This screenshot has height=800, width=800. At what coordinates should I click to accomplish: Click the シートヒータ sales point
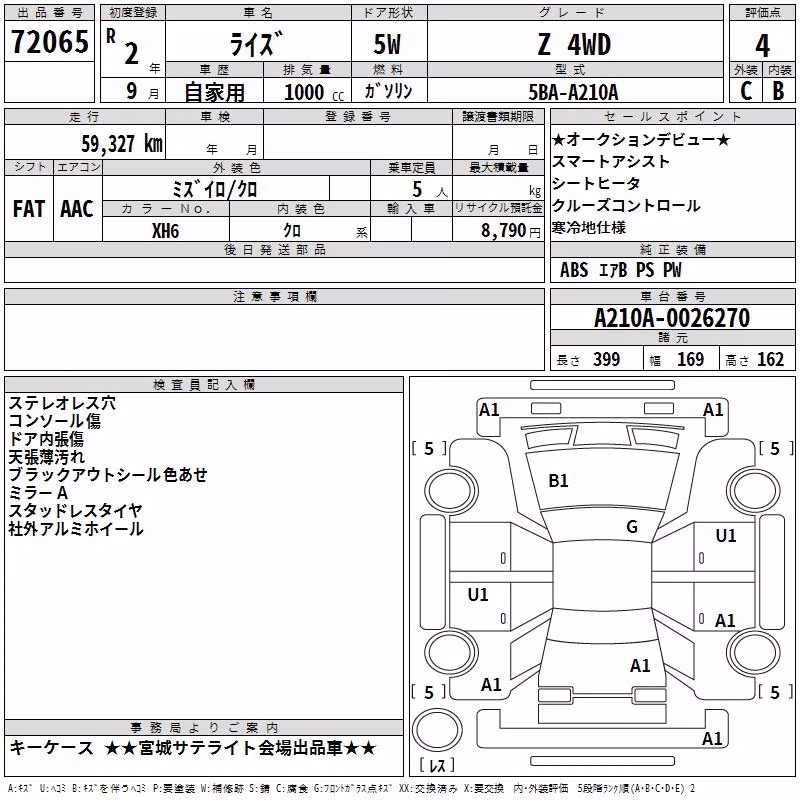click(596, 184)
